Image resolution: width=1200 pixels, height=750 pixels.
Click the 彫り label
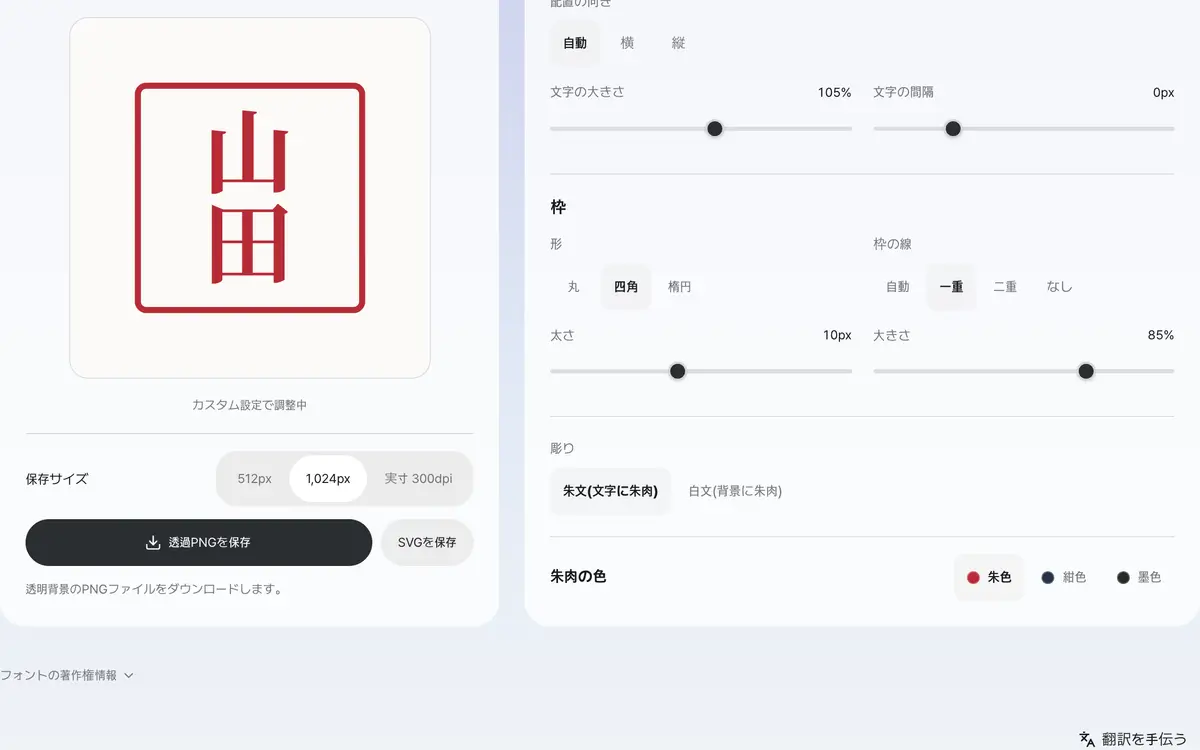click(x=562, y=448)
